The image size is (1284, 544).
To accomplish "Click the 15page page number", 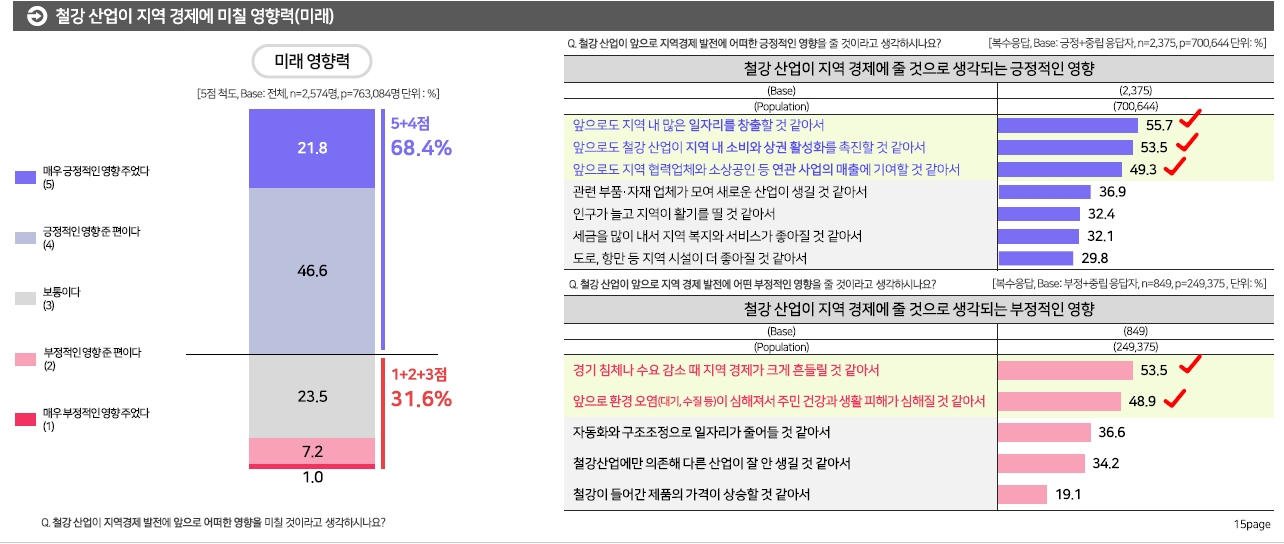I will [x=1251, y=523].
